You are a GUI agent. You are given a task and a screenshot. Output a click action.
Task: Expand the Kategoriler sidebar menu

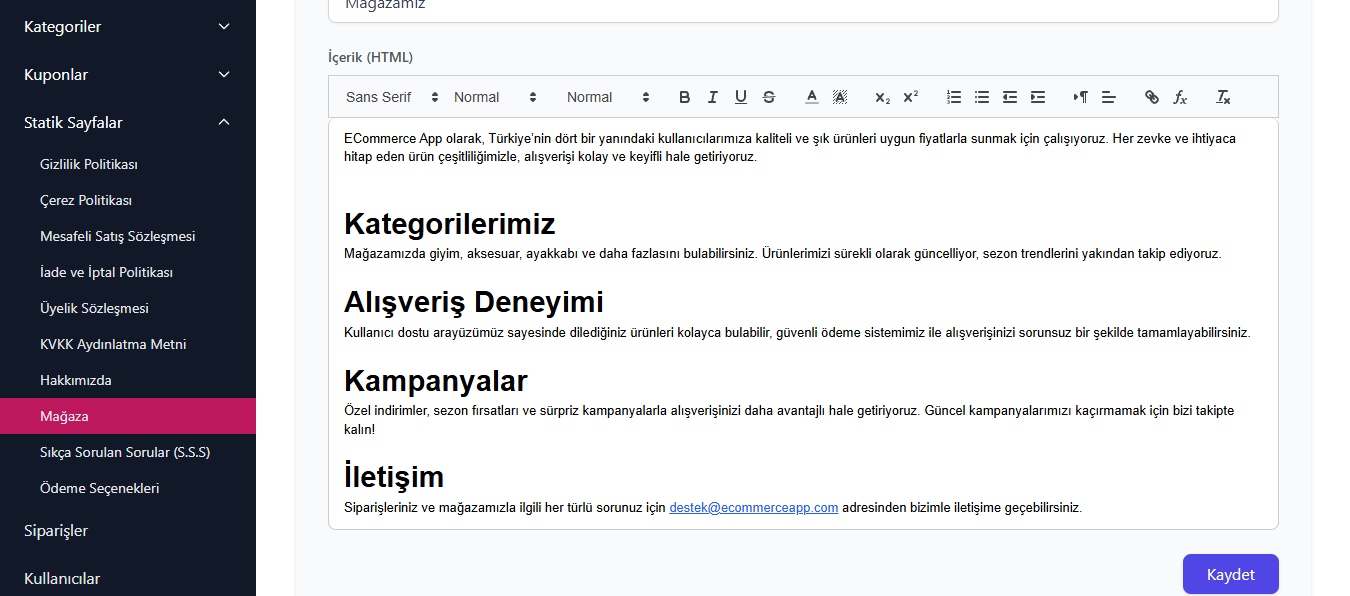tap(128, 26)
